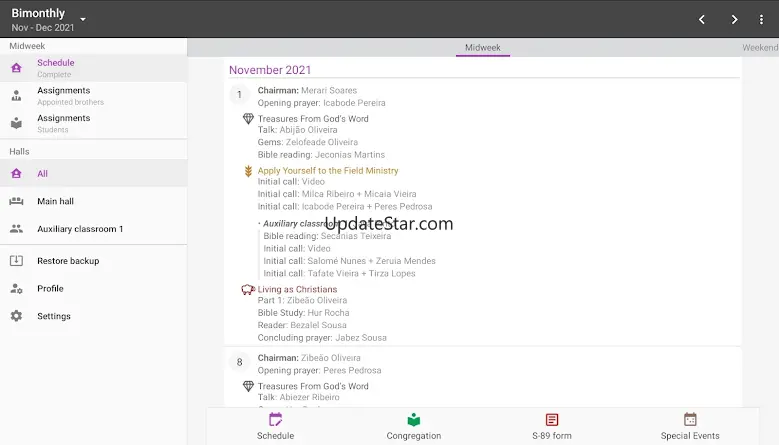
Task: Select the Main hall filter
Action: click(x=93, y=201)
